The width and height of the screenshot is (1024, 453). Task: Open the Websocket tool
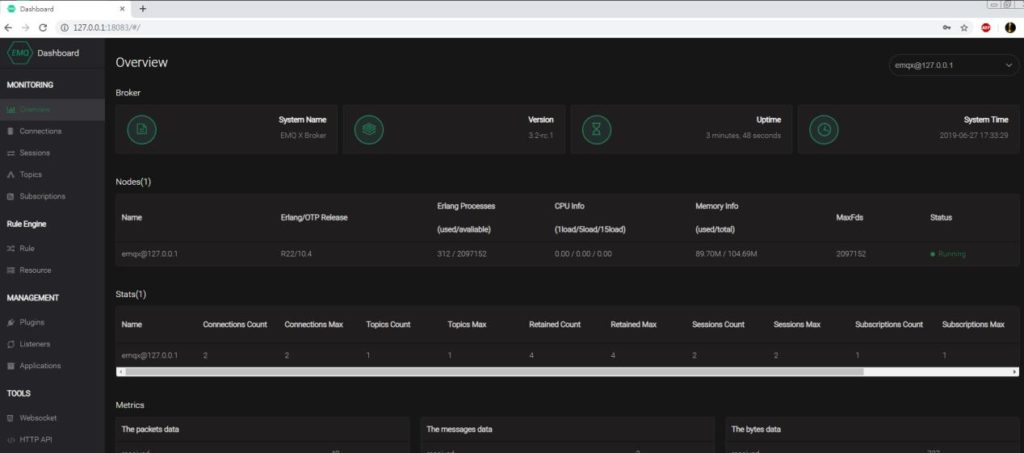coord(37,417)
